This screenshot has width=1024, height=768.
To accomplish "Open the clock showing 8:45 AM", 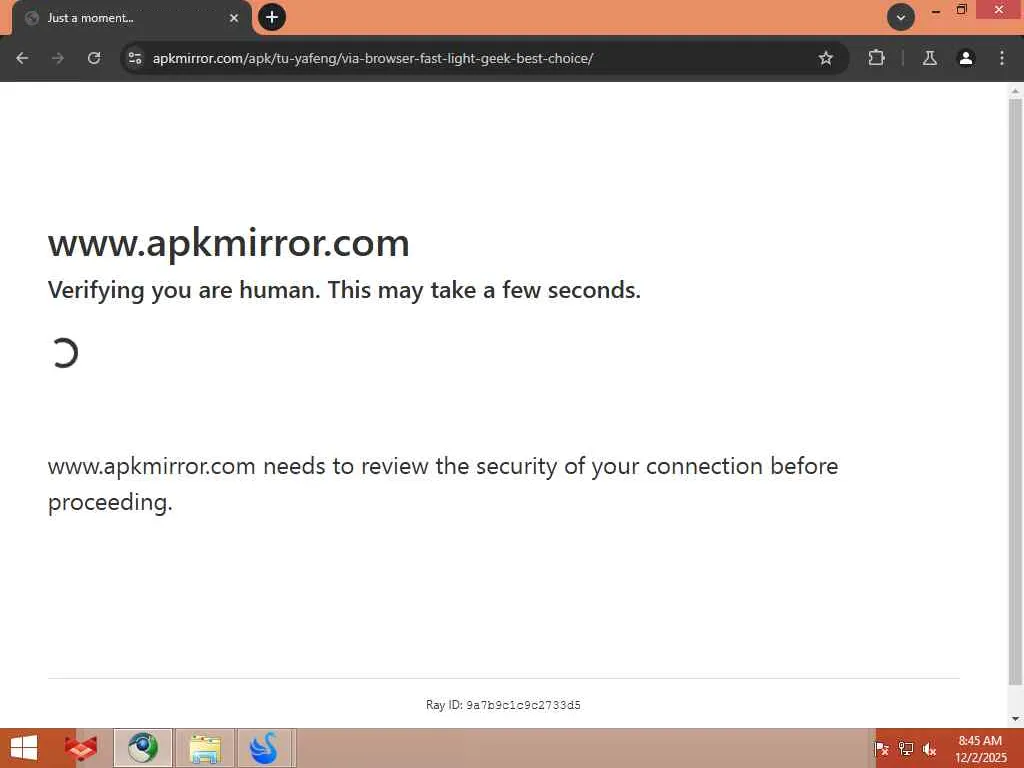I will pyautogui.click(x=980, y=748).
